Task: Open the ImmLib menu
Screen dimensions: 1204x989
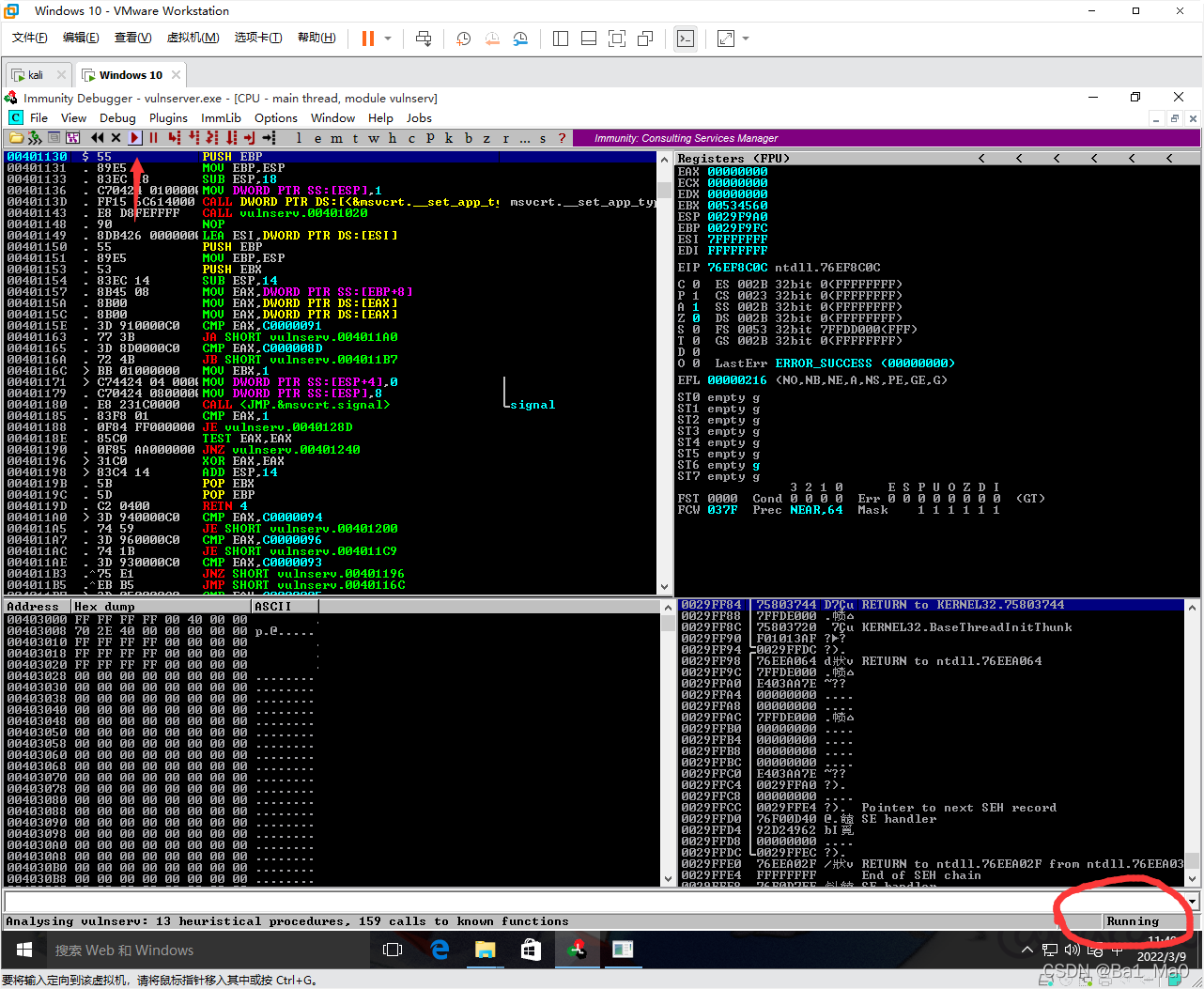Action: coord(221,118)
